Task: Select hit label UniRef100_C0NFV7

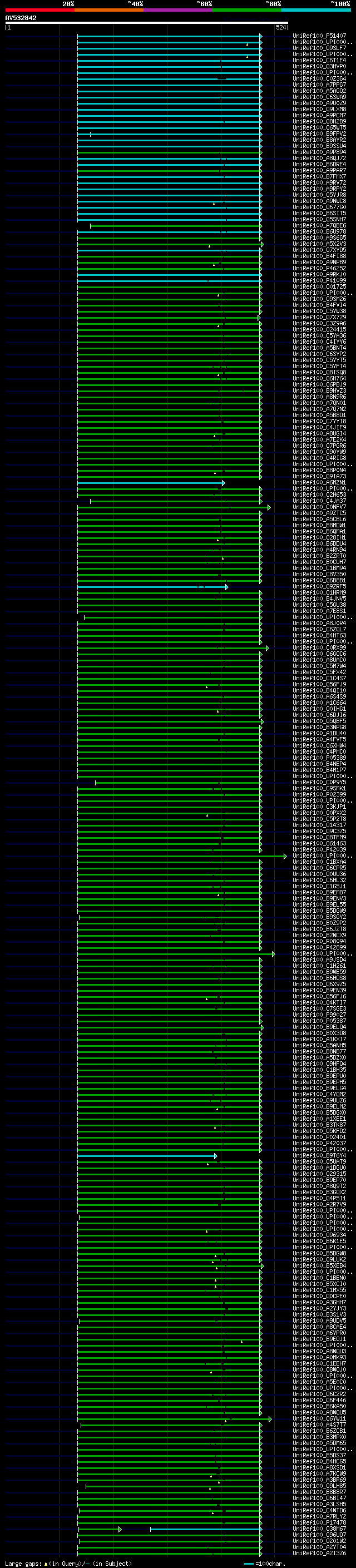Action: click(x=319, y=507)
